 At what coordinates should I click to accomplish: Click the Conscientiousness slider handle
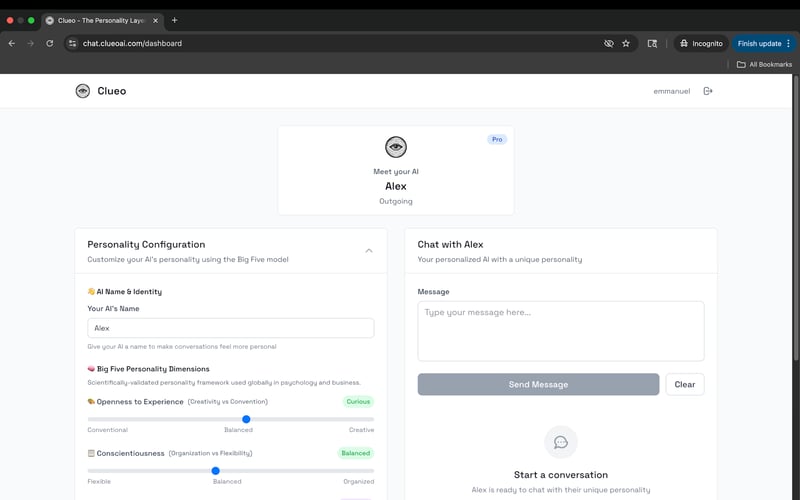click(x=215, y=470)
